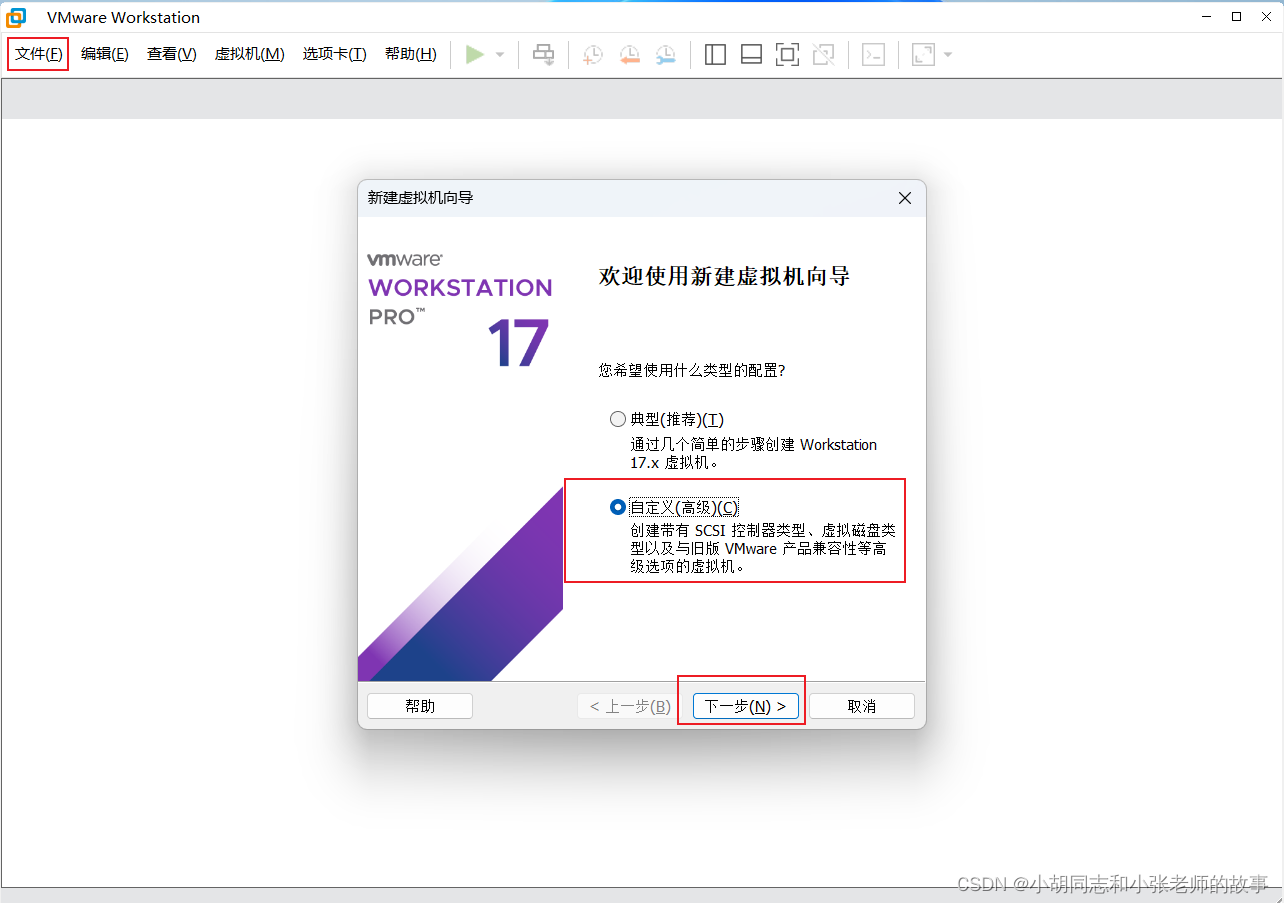Open the 文件(F) menu
Viewport: 1284px width, 903px height.
point(39,54)
